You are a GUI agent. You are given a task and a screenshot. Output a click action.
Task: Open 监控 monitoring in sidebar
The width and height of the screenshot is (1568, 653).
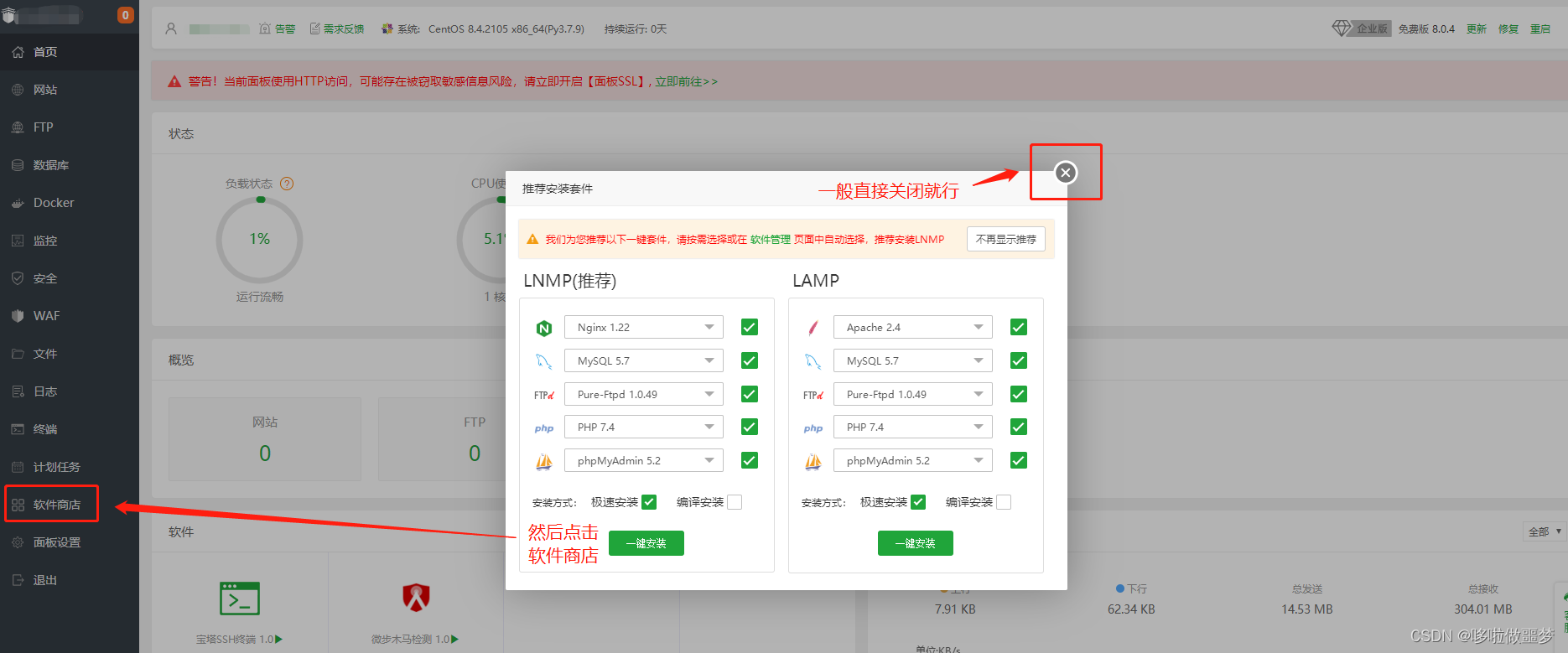[x=70, y=241]
